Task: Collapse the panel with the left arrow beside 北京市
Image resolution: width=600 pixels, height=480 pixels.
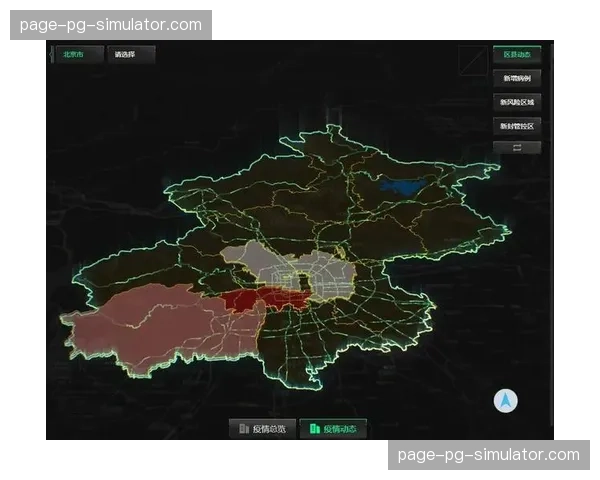Action: [51, 55]
